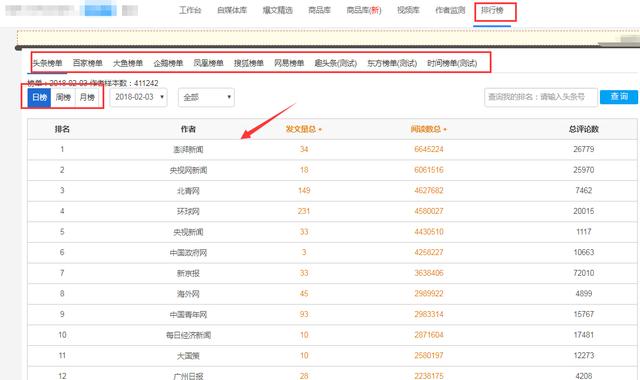
Task: Click post count 149 for 北青网
Action: click(304, 191)
